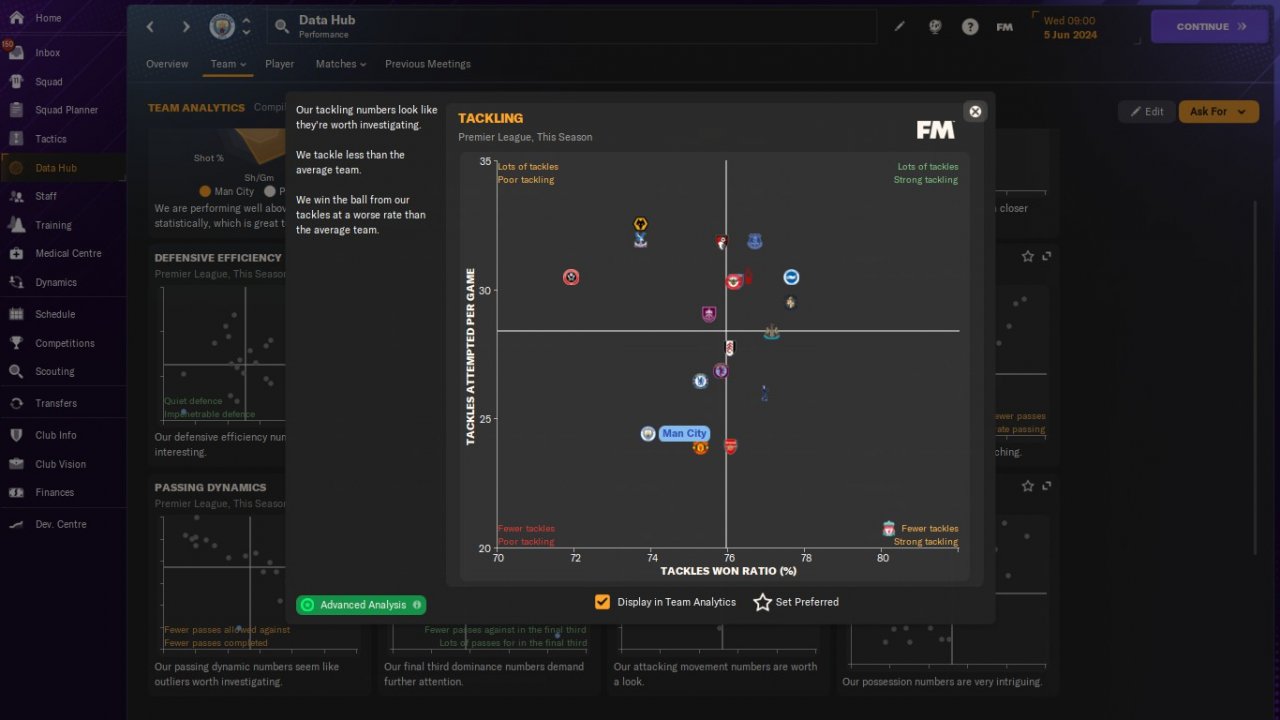
Task: Switch to the Overview tab
Action: coord(167,64)
